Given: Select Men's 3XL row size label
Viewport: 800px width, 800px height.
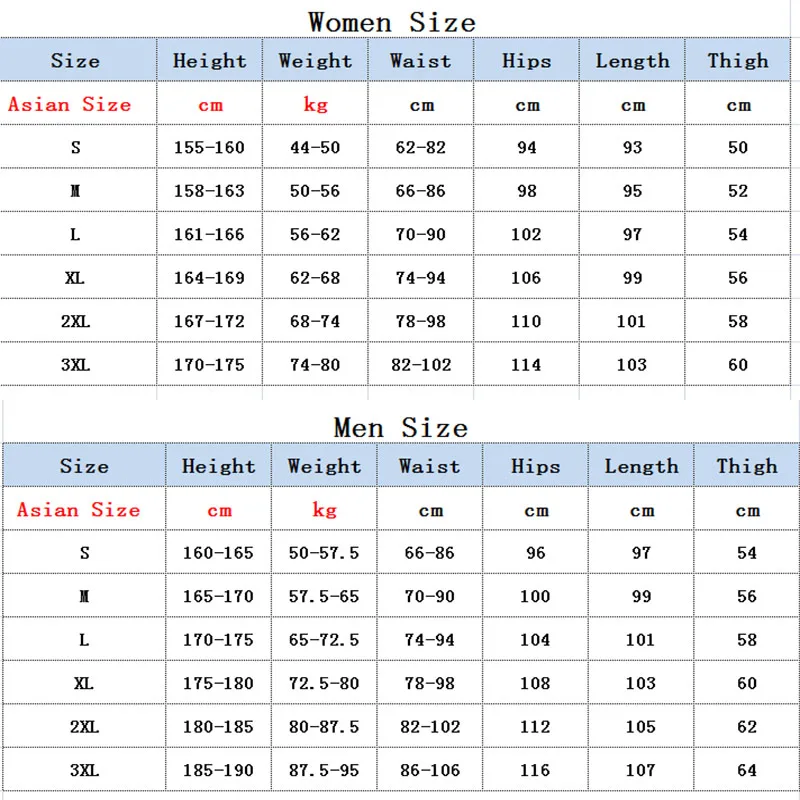Looking at the screenshot, I should (x=83, y=771).
